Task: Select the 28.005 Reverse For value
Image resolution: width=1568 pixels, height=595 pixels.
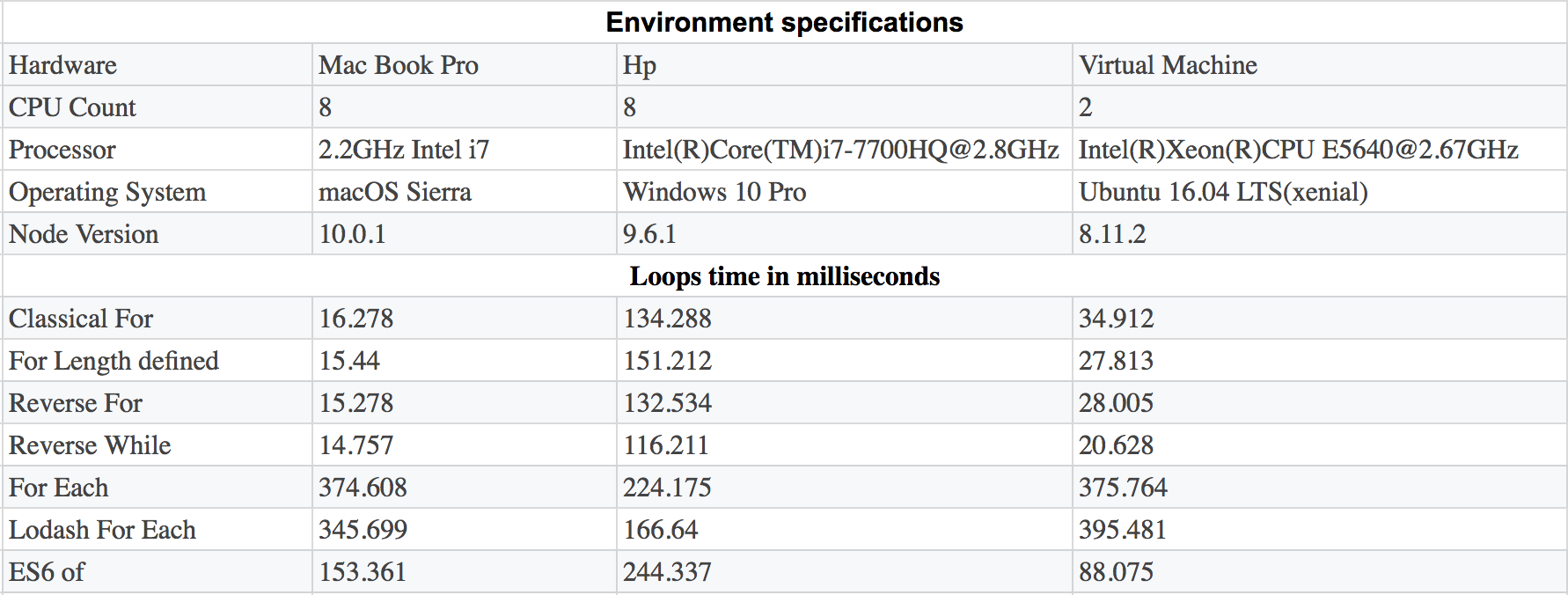Action: (1319, 402)
